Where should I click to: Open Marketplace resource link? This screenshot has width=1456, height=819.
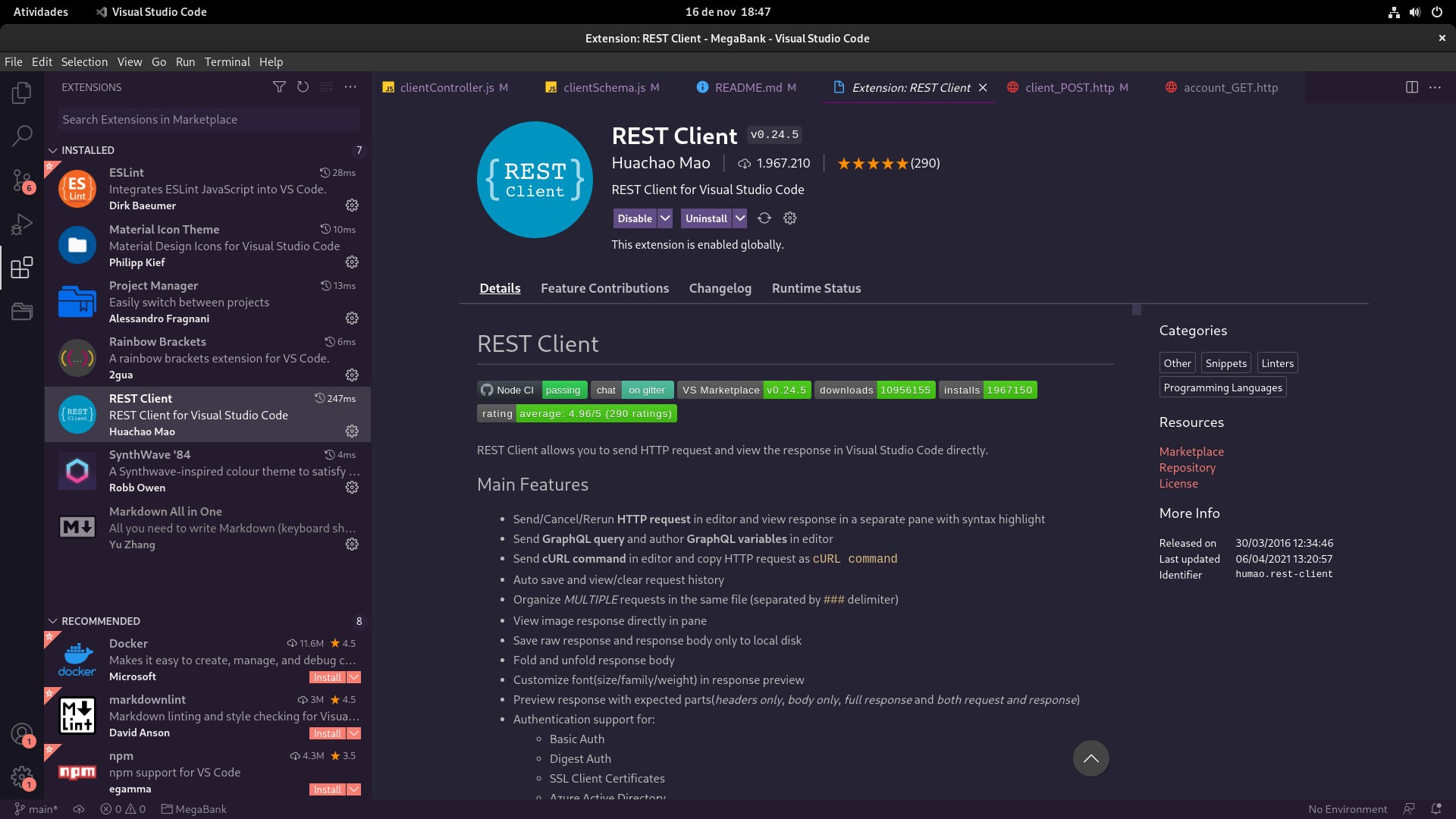[1191, 452]
